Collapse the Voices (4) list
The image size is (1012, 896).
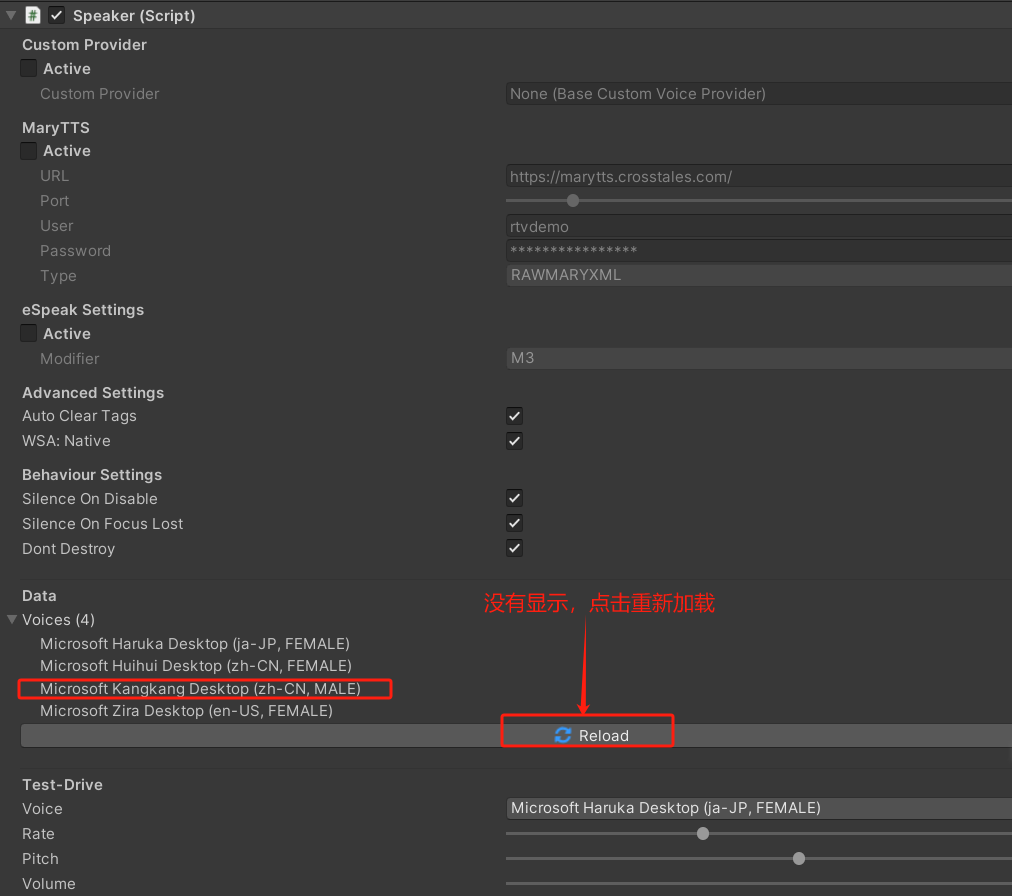[12, 620]
